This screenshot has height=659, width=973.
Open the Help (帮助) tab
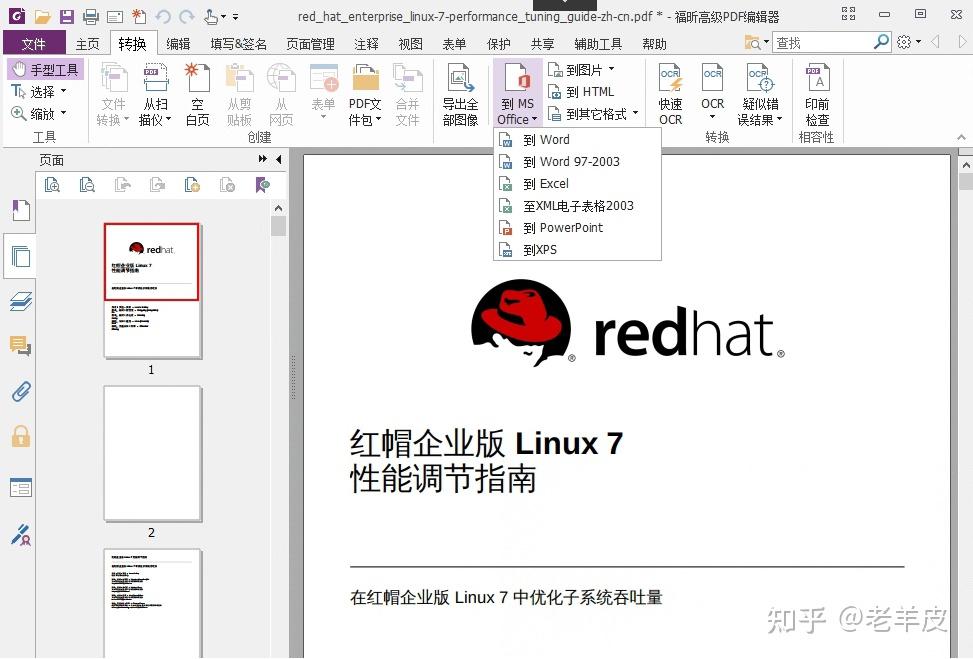pos(654,43)
